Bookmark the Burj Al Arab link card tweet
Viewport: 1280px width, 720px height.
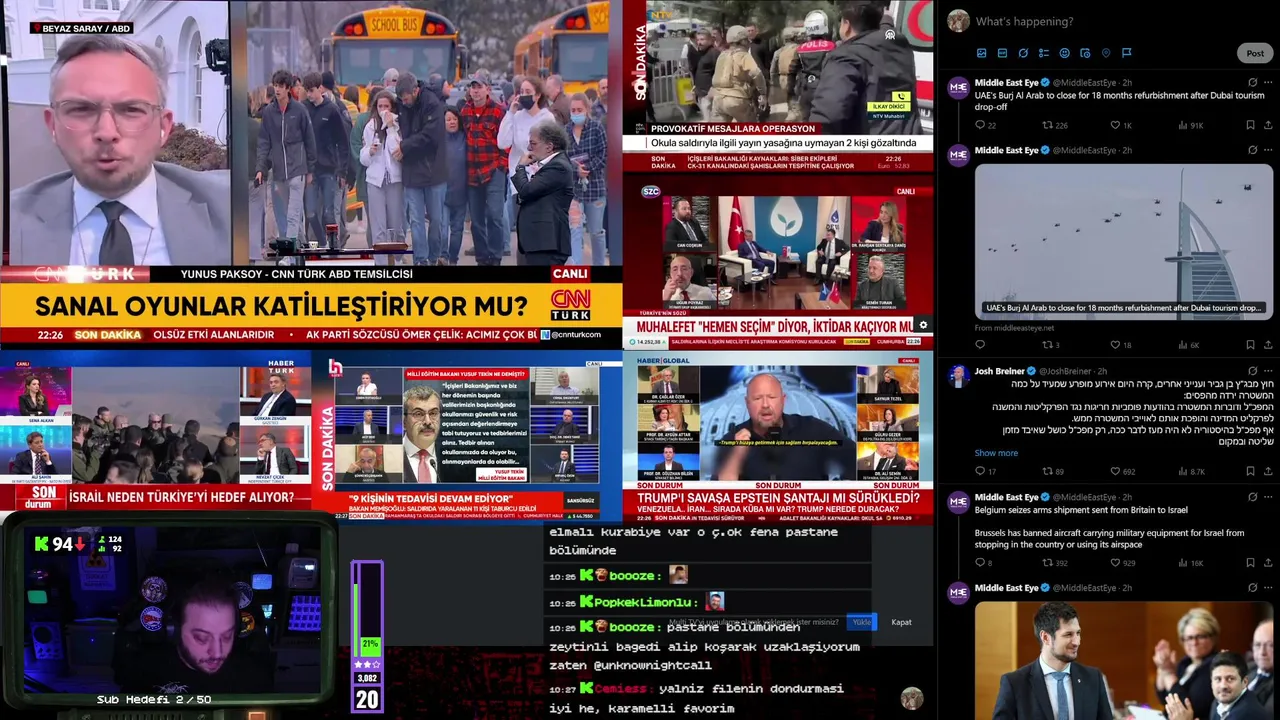click(x=1250, y=345)
